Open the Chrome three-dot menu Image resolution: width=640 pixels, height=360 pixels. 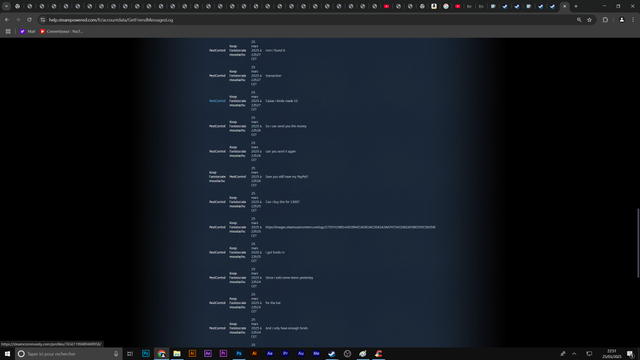click(633, 20)
